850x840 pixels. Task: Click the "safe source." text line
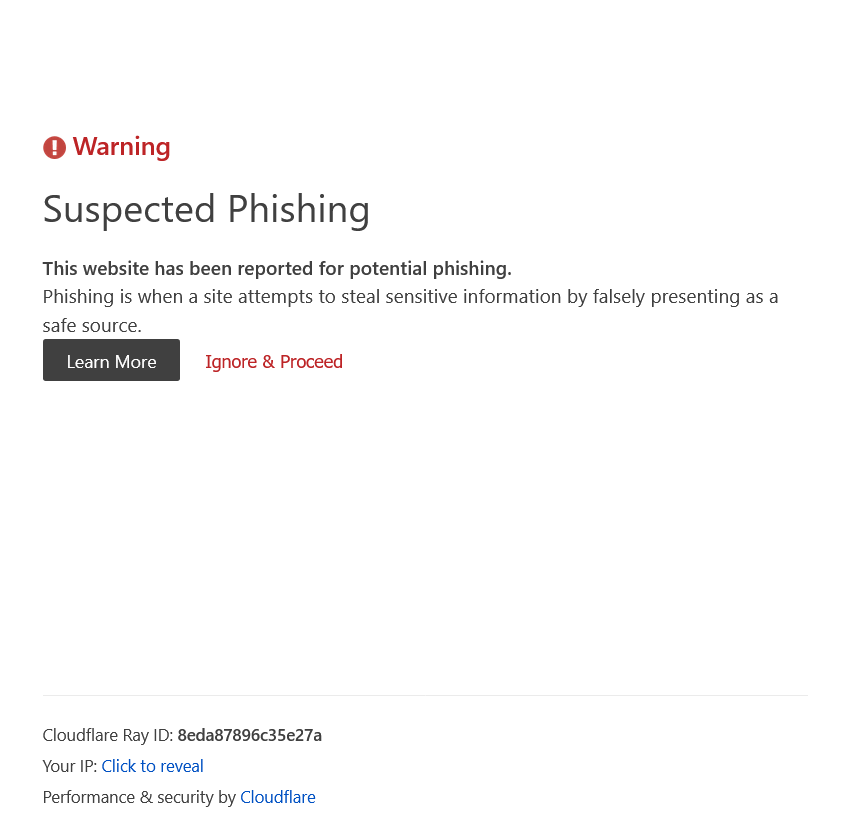click(92, 325)
